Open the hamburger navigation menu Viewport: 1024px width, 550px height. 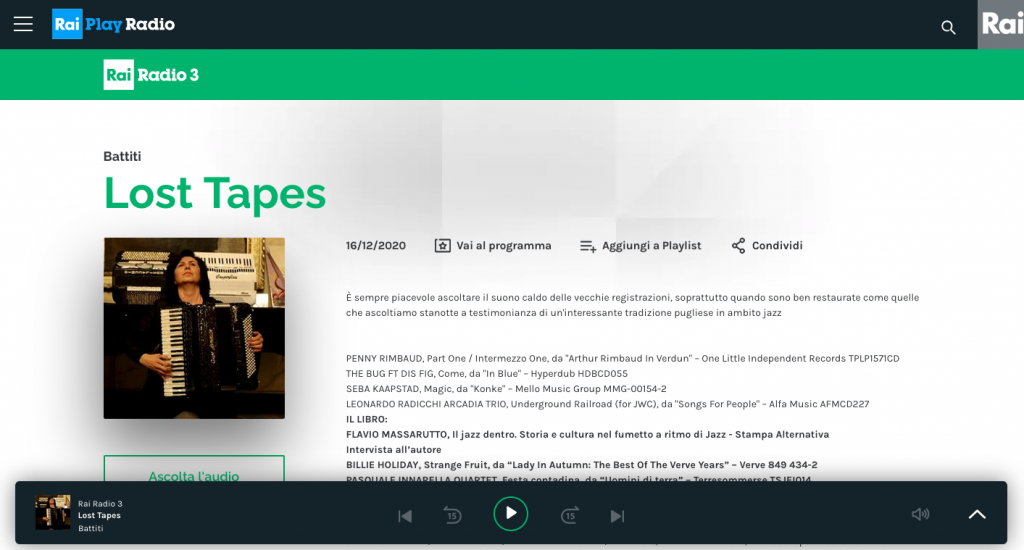[x=24, y=24]
